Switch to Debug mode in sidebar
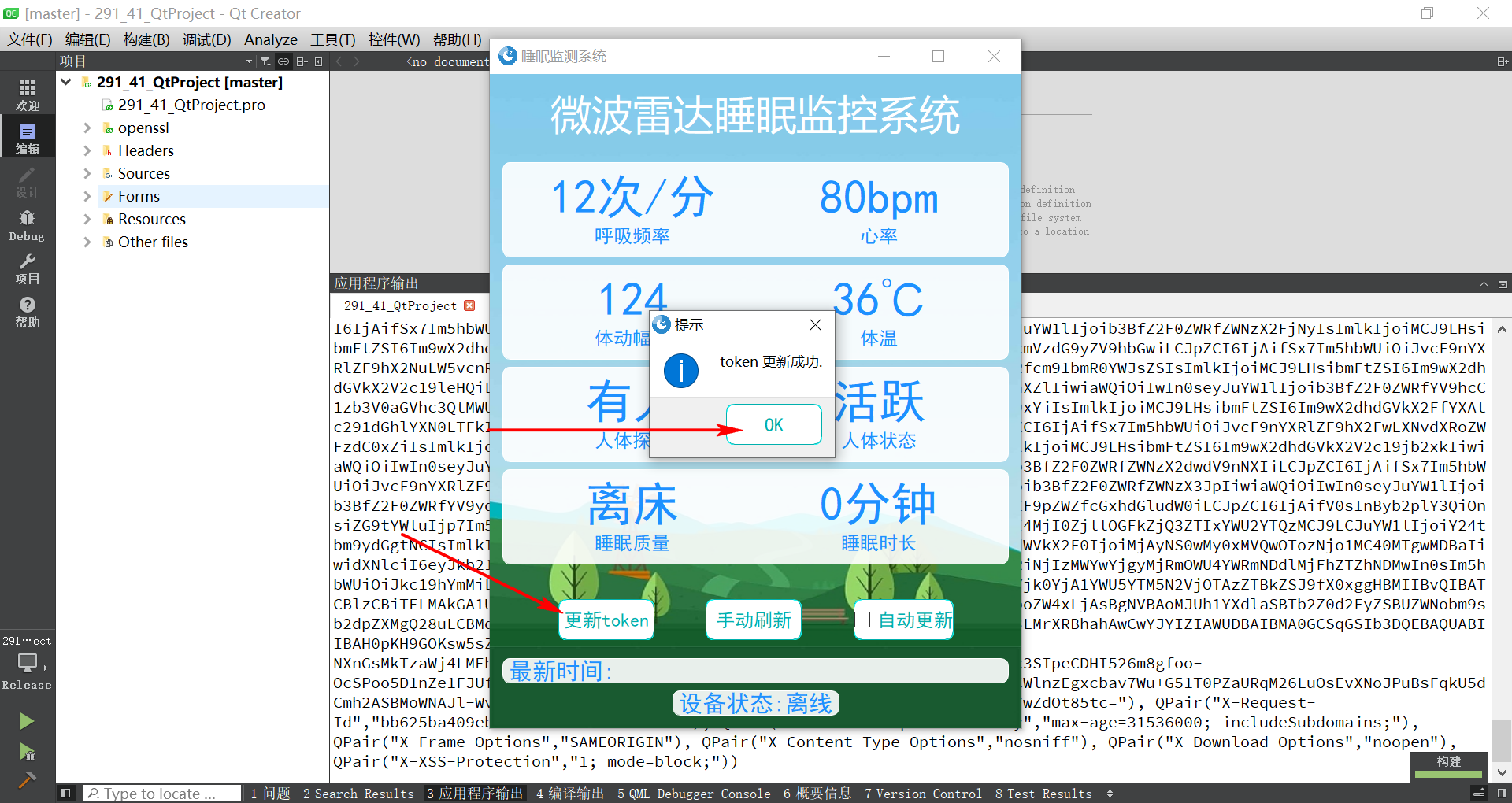The image size is (1512, 803). pyautogui.click(x=28, y=225)
